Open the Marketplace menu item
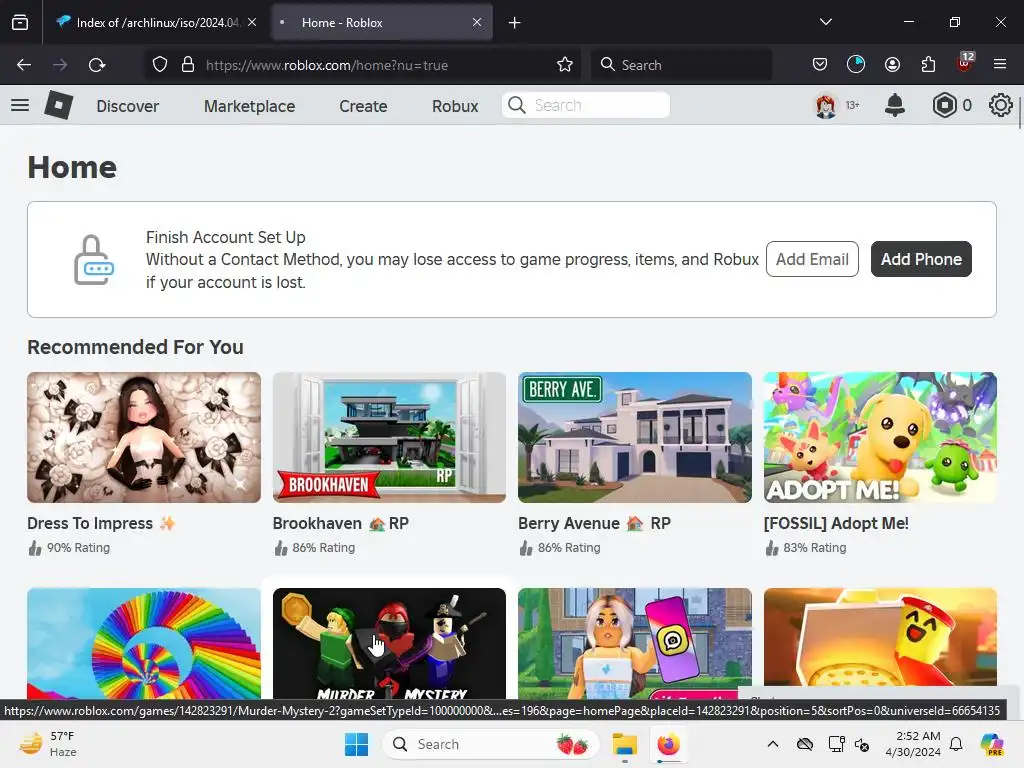Viewport: 1024px width, 768px height. (249, 106)
